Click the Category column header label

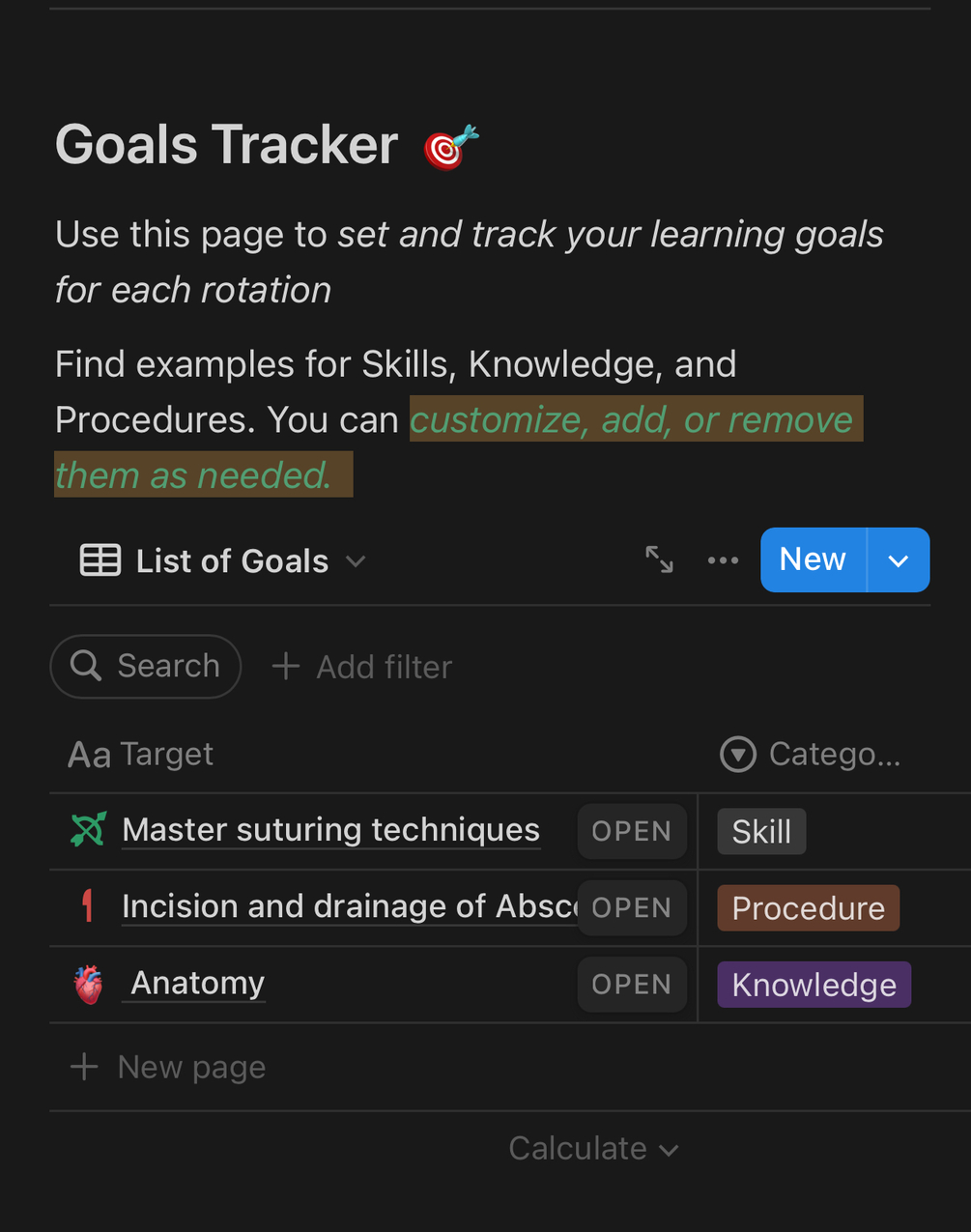click(x=834, y=755)
